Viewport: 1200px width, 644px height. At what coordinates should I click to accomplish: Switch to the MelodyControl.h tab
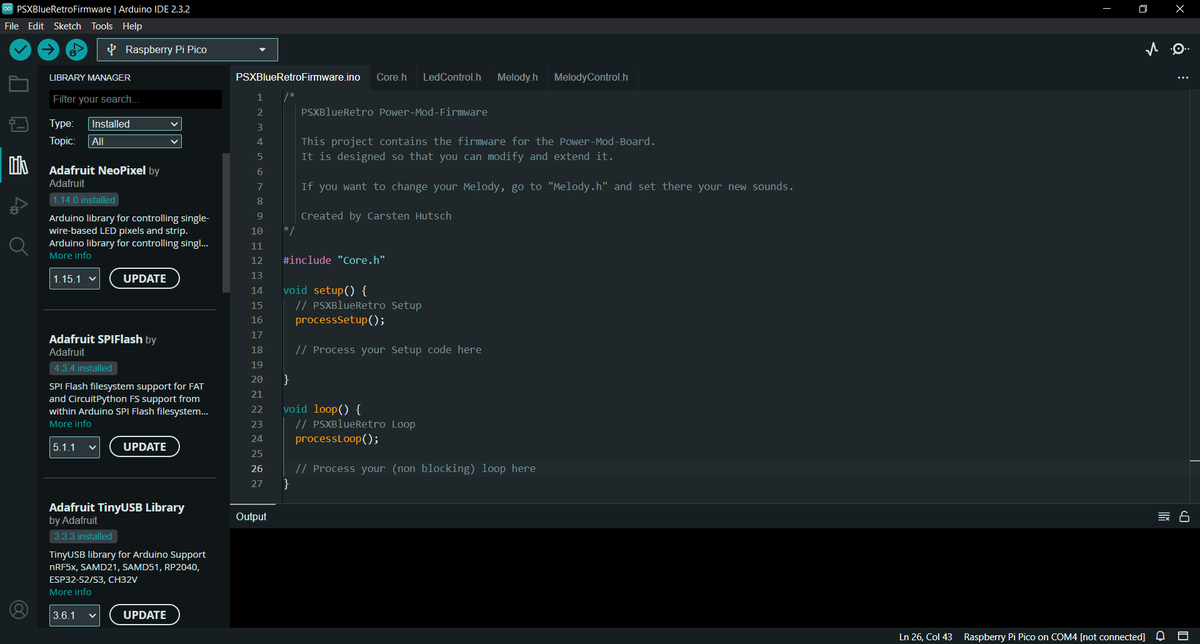click(591, 77)
